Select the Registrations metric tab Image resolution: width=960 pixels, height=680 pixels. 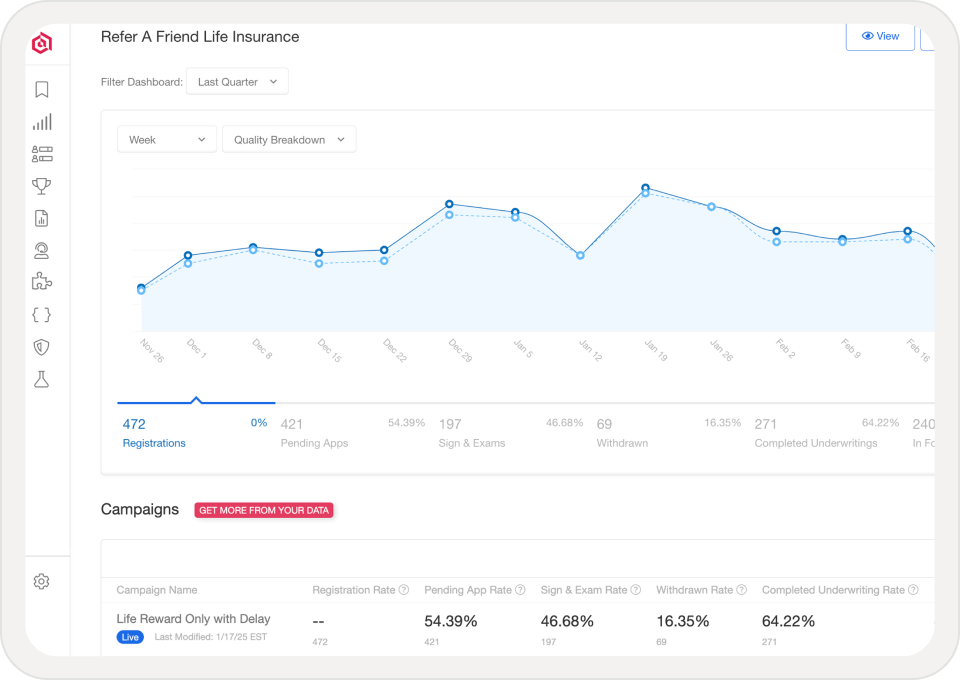196,433
